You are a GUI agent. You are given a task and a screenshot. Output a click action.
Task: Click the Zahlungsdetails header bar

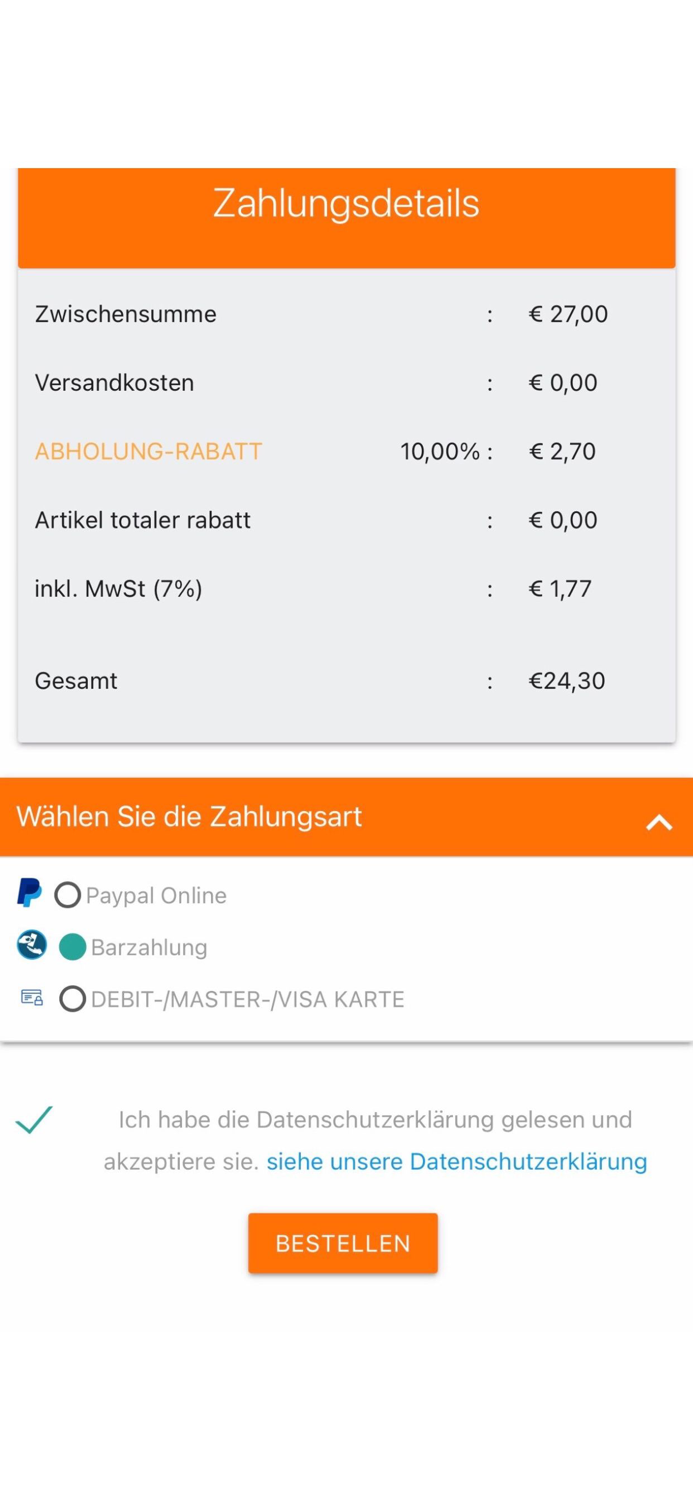click(x=346, y=205)
